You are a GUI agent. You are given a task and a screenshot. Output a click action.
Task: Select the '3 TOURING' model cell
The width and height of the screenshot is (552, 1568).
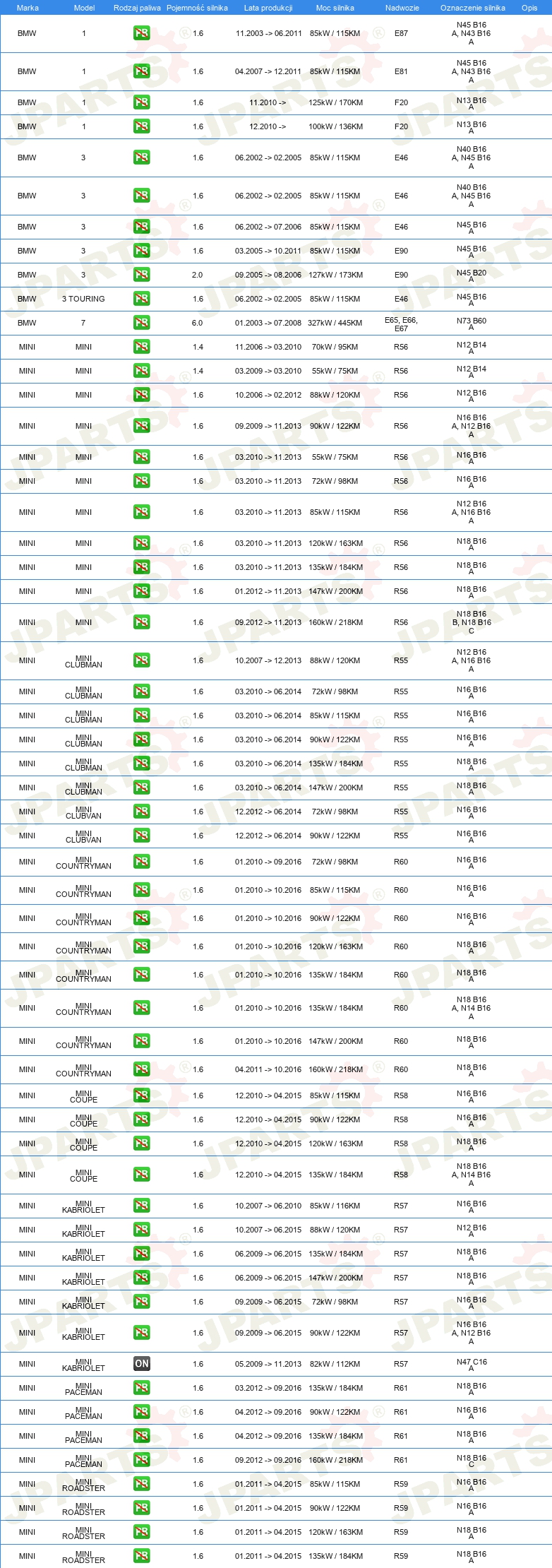click(x=83, y=299)
